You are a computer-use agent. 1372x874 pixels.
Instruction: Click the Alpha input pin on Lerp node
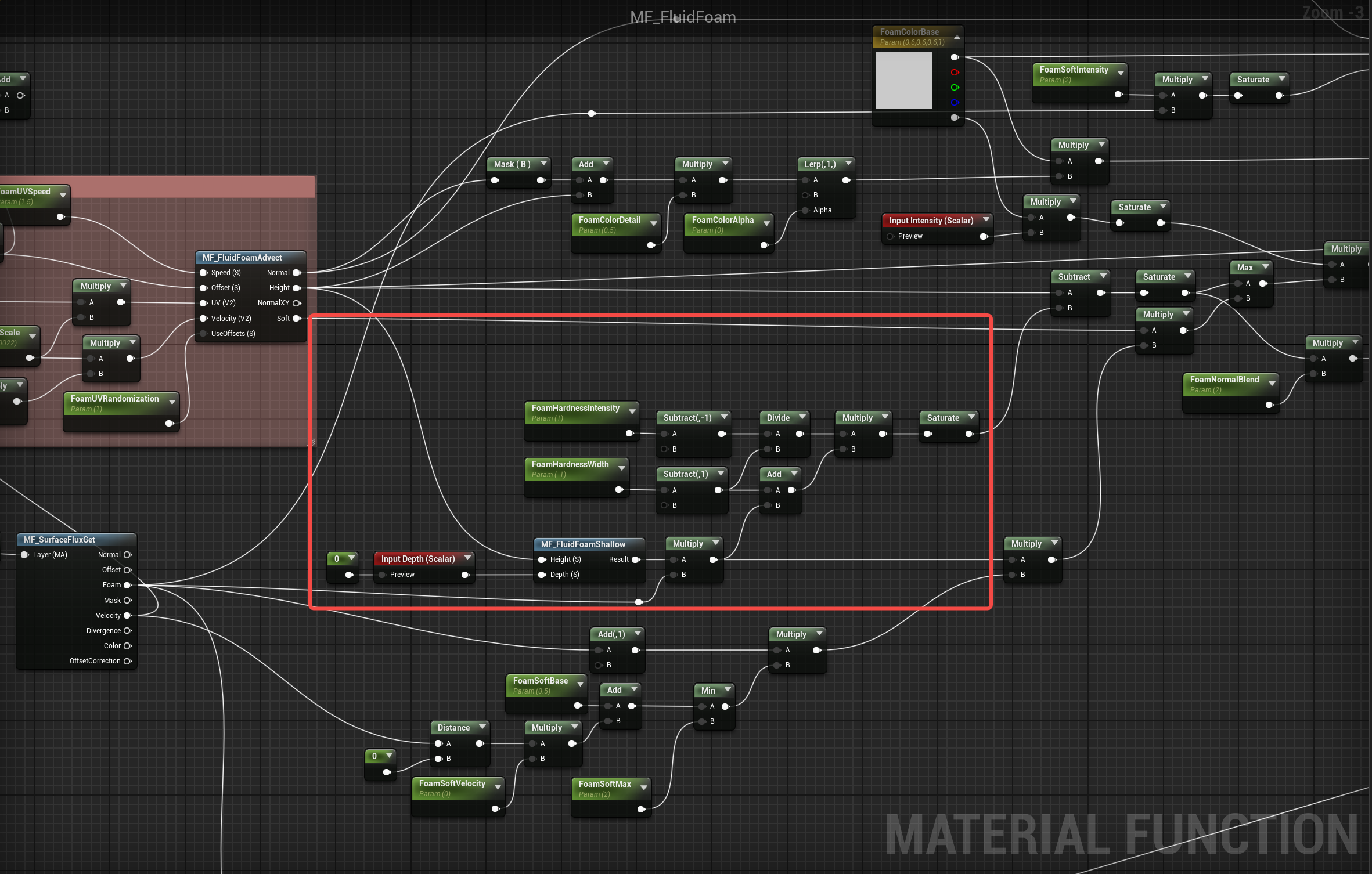coord(806,210)
